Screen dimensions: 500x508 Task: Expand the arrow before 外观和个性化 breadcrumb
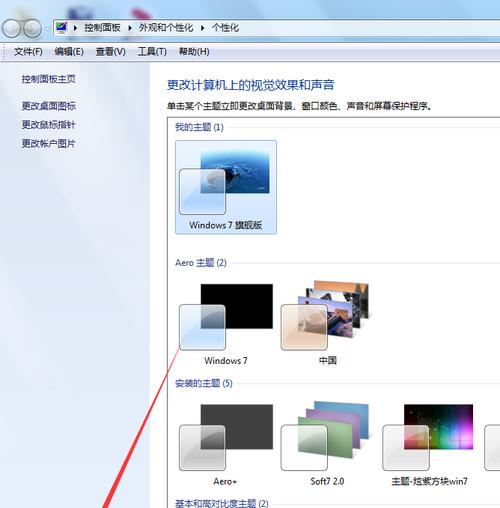130,28
